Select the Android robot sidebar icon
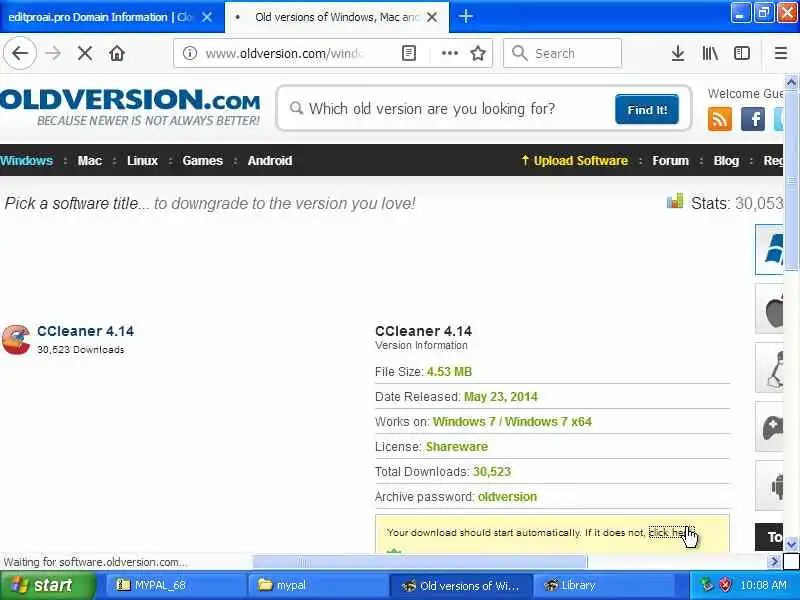 (x=769, y=486)
